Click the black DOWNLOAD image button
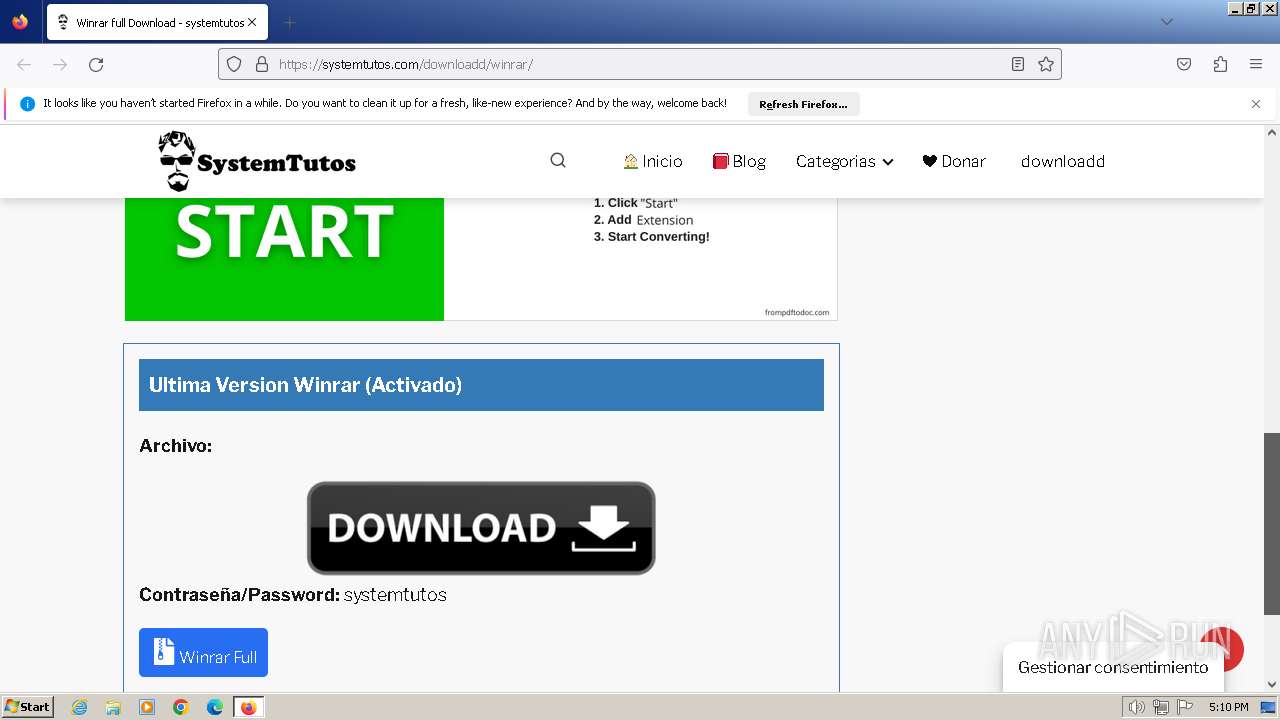The width and height of the screenshot is (1280, 720). tap(481, 528)
